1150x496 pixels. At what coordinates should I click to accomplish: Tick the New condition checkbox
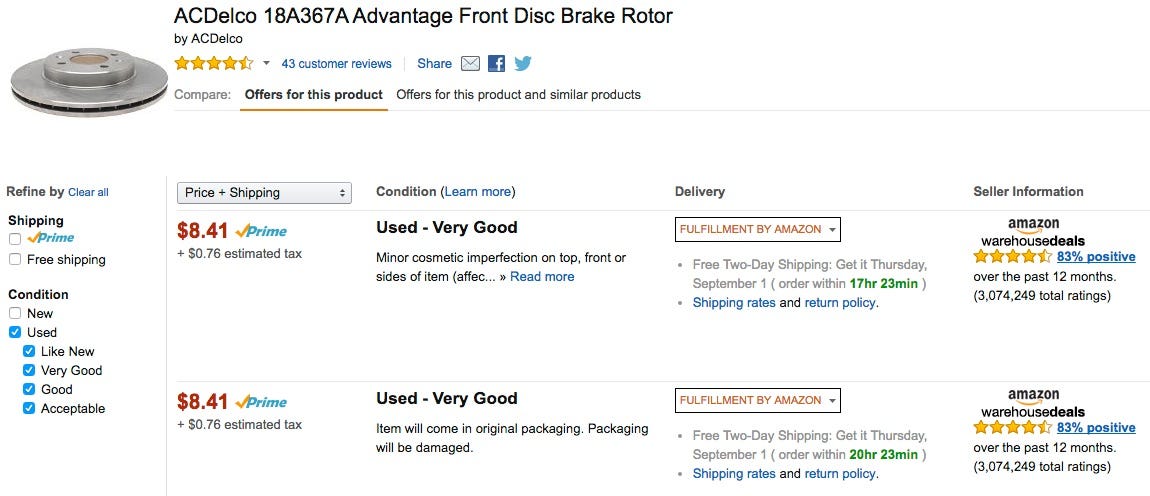pyautogui.click(x=15, y=313)
